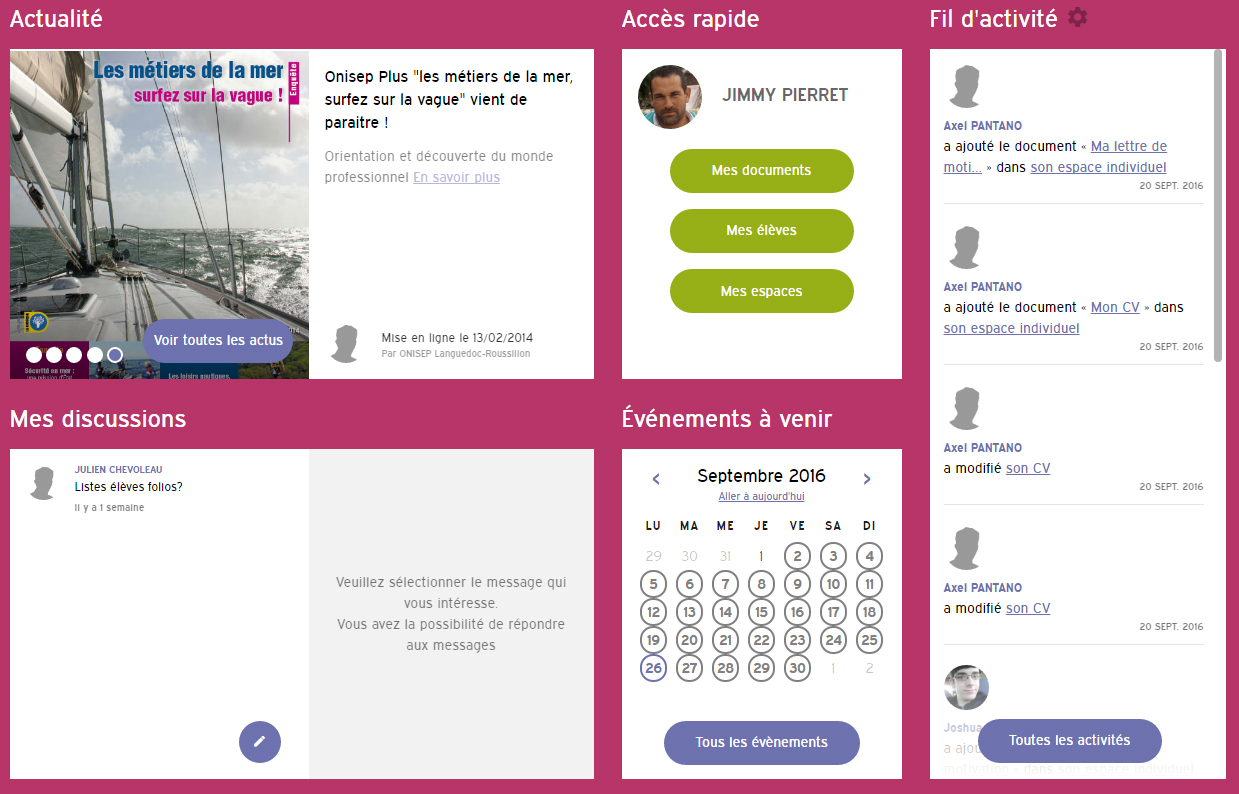Click Joshua's photo avatar in activity feed
The image size is (1239, 794).
(966, 688)
